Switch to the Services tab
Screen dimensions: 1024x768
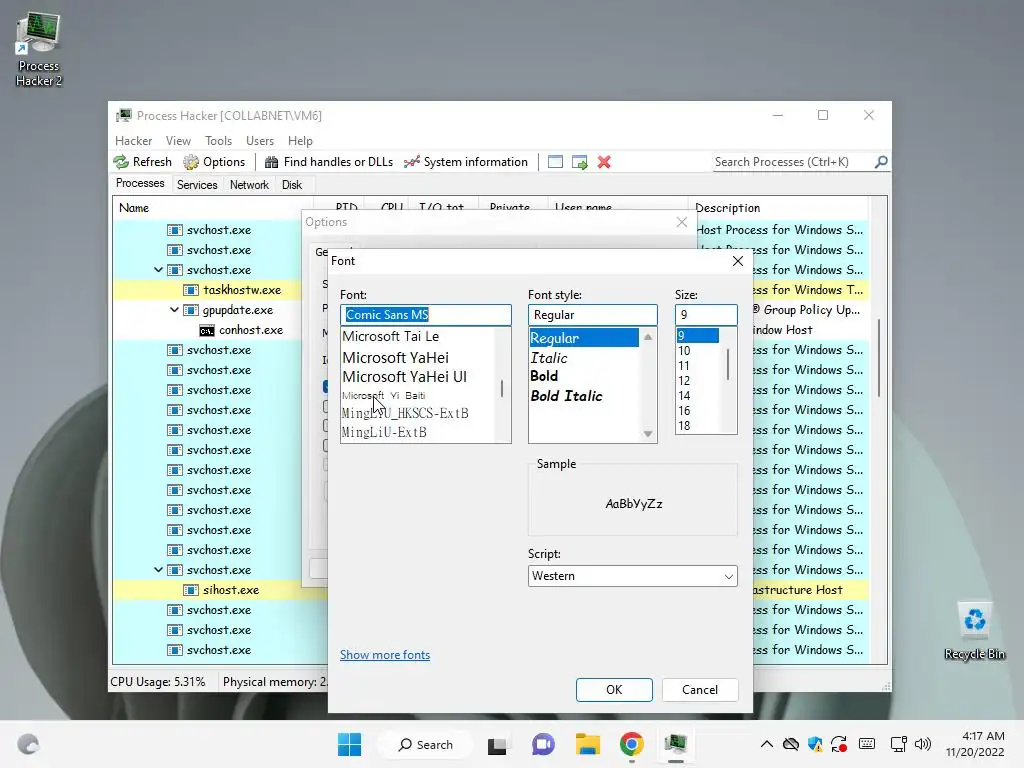197,185
